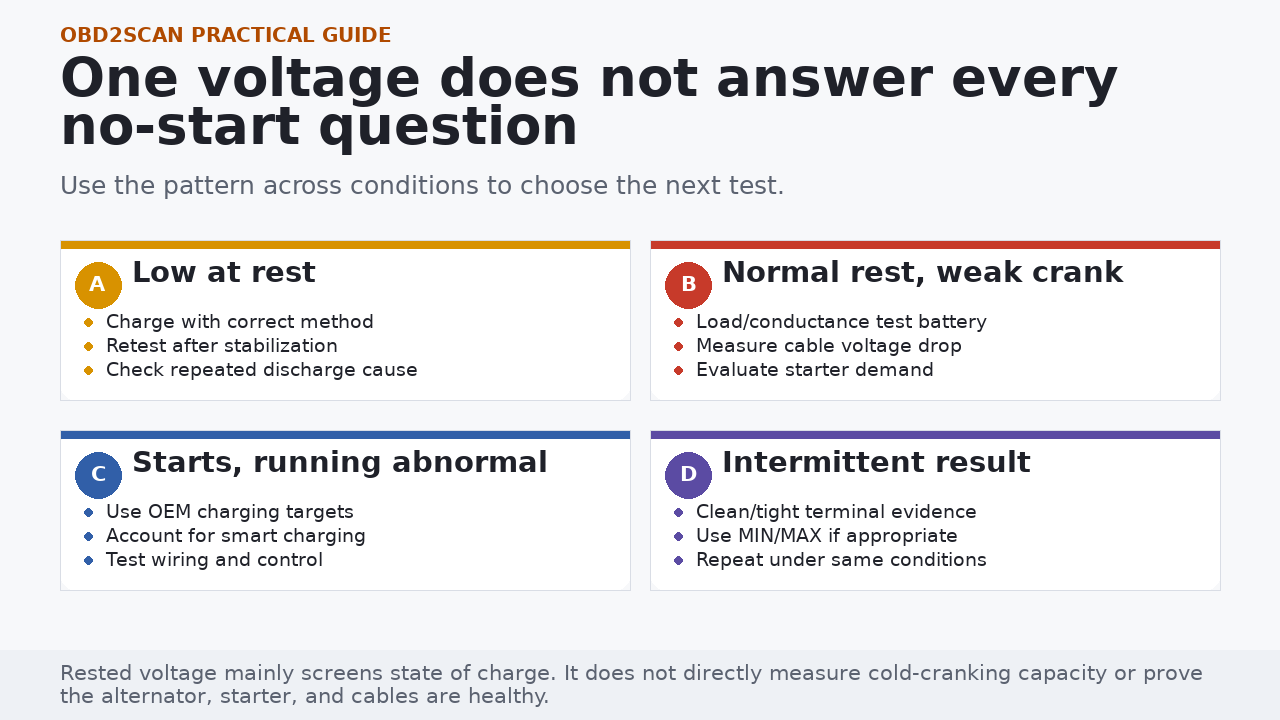Click Check repeated discharge cause item
The image size is (1280, 720).
pyautogui.click(x=261, y=370)
